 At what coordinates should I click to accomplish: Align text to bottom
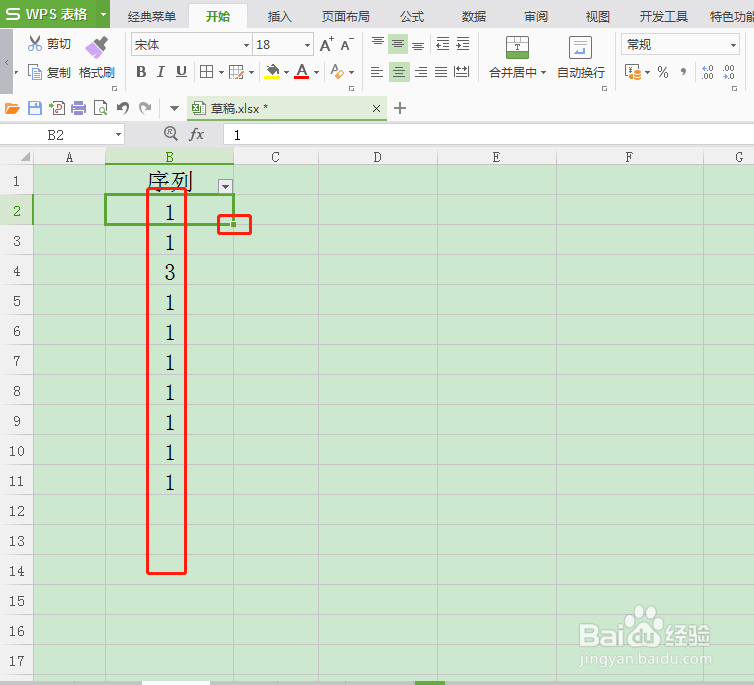[418, 44]
